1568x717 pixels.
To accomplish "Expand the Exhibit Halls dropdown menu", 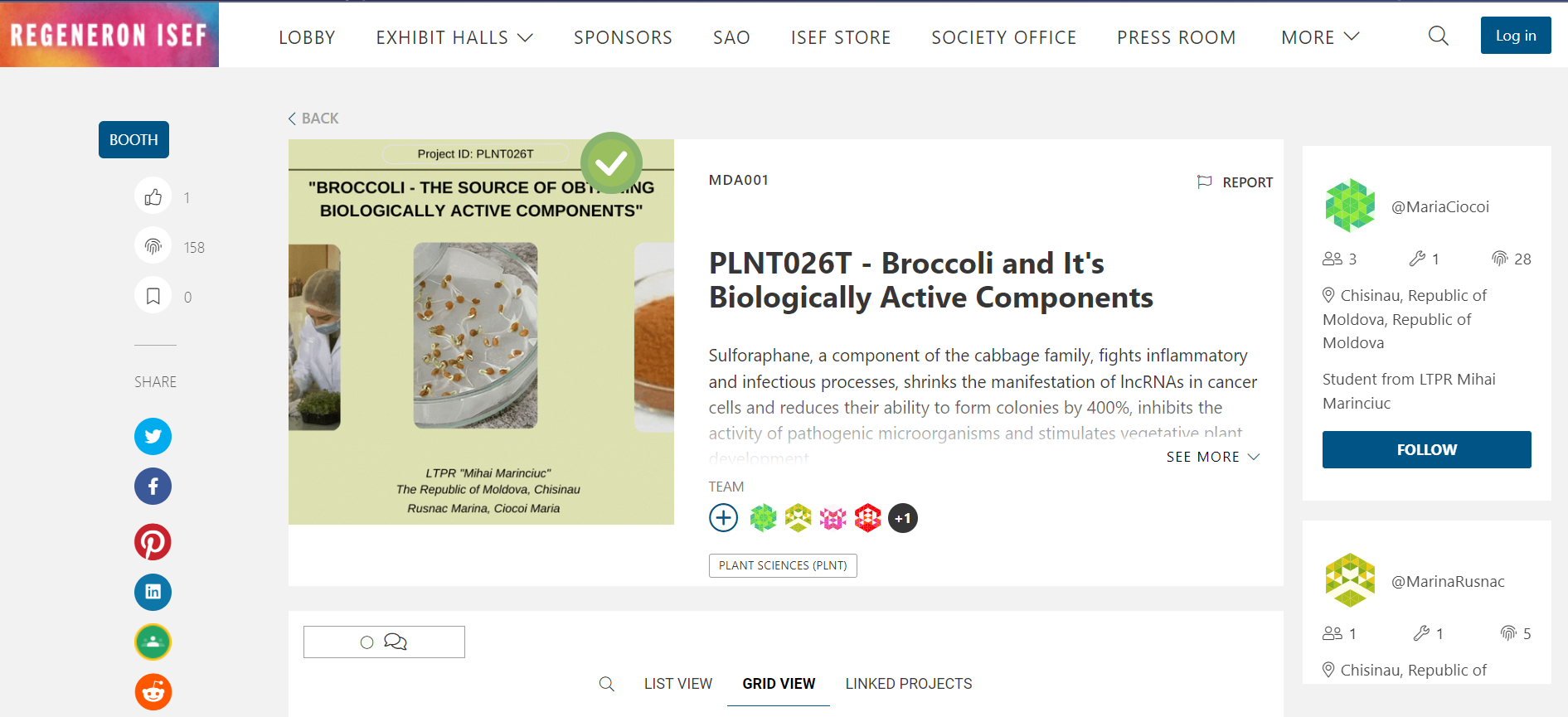I will (454, 37).
